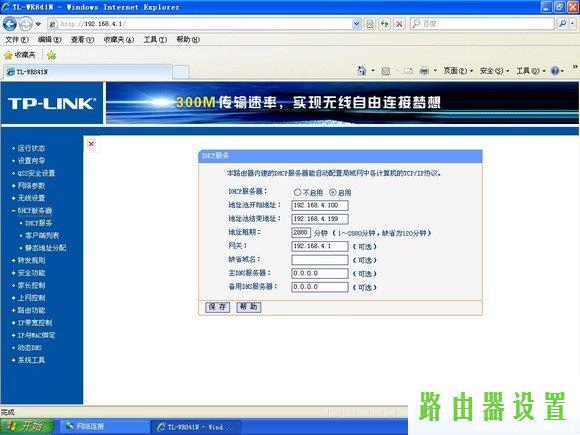Click the add to favorites bar icon

pyautogui.click(x=51, y=55)
